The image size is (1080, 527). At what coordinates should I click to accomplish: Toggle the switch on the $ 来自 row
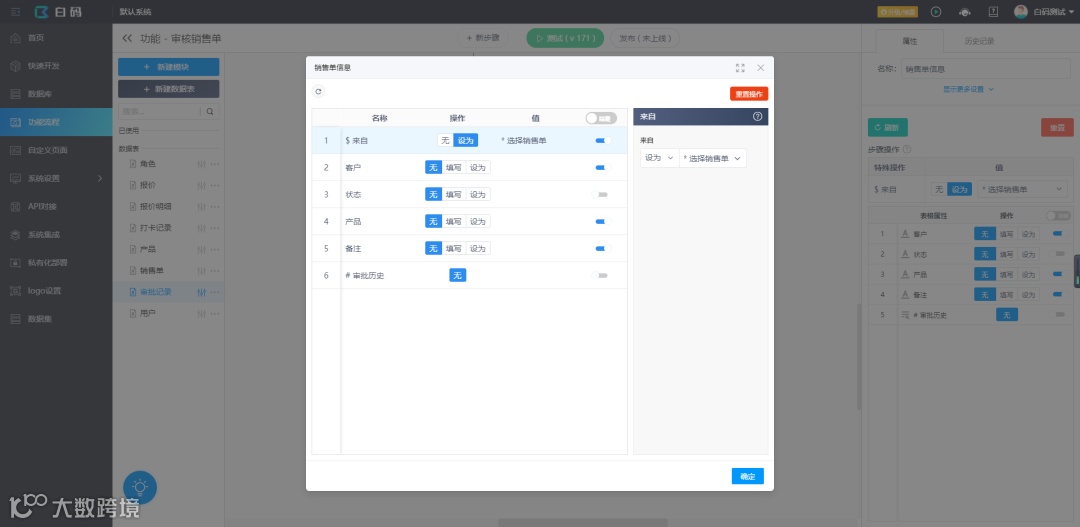click(603, 141)
